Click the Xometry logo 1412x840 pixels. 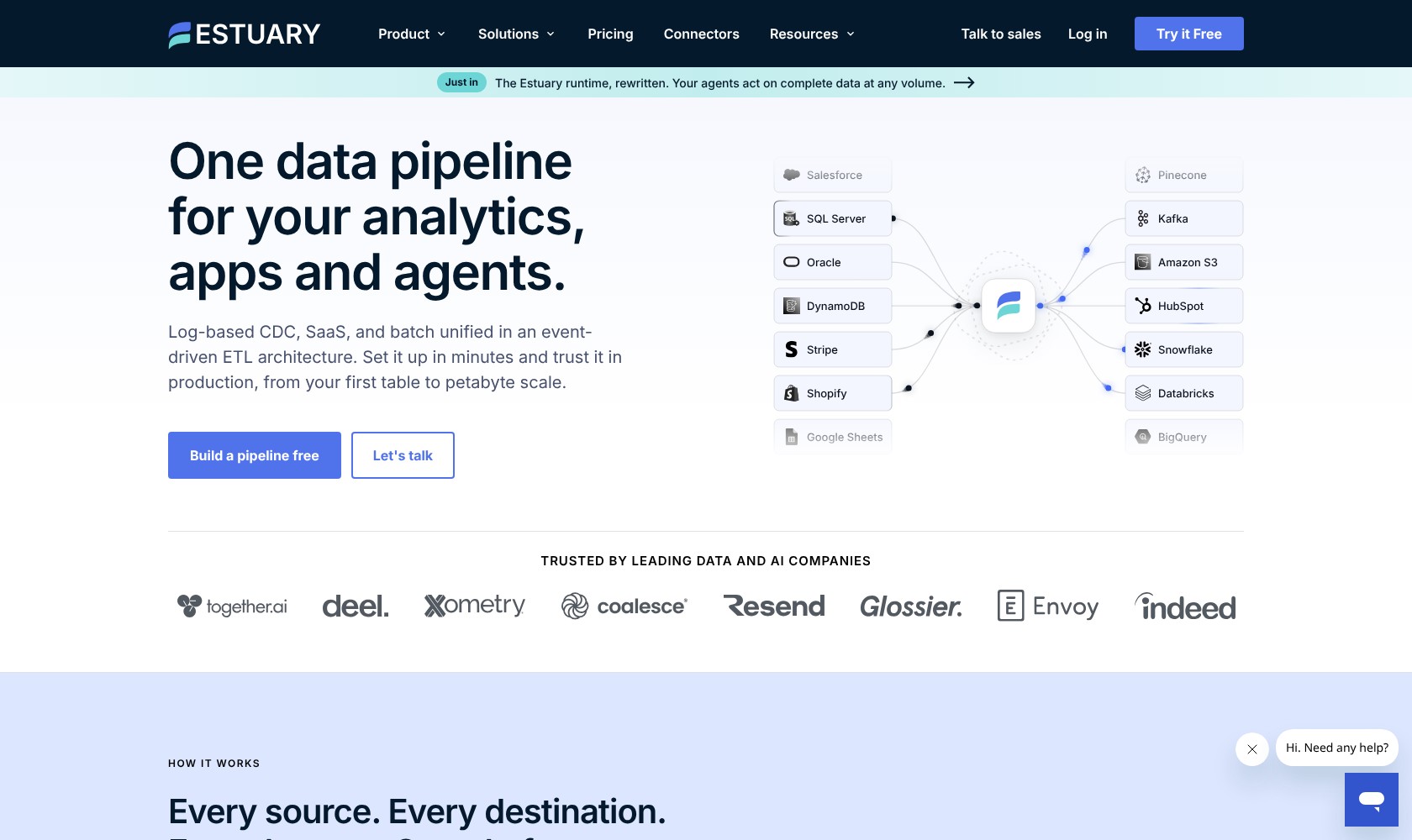(475, 606)
